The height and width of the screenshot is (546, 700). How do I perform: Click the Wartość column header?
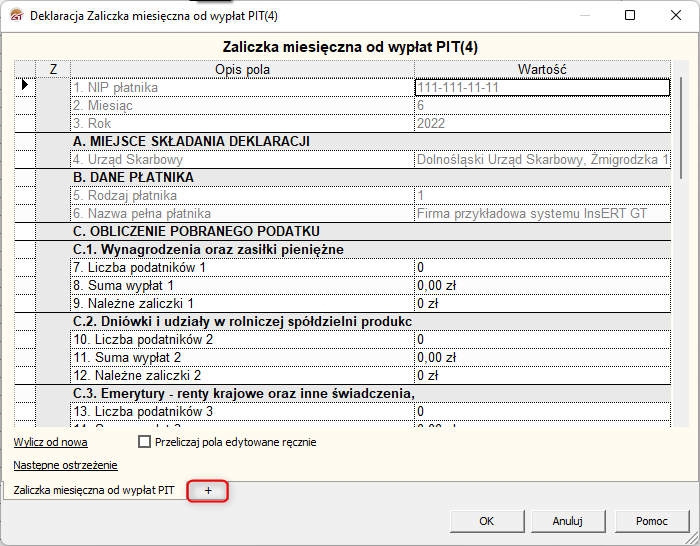[x=542, y=69]
